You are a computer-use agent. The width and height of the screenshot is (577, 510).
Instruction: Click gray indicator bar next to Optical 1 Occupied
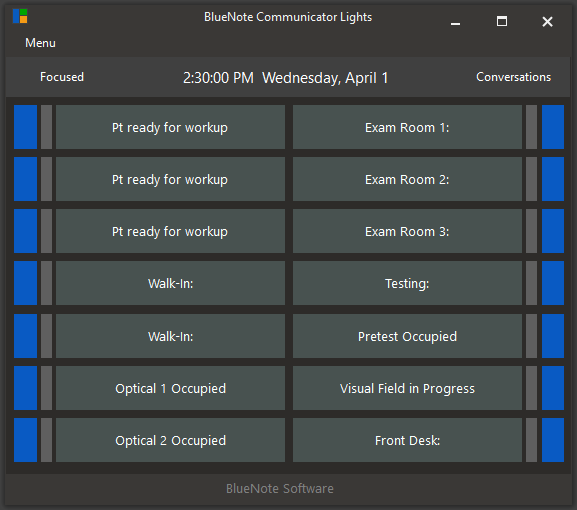click(46, 388)
